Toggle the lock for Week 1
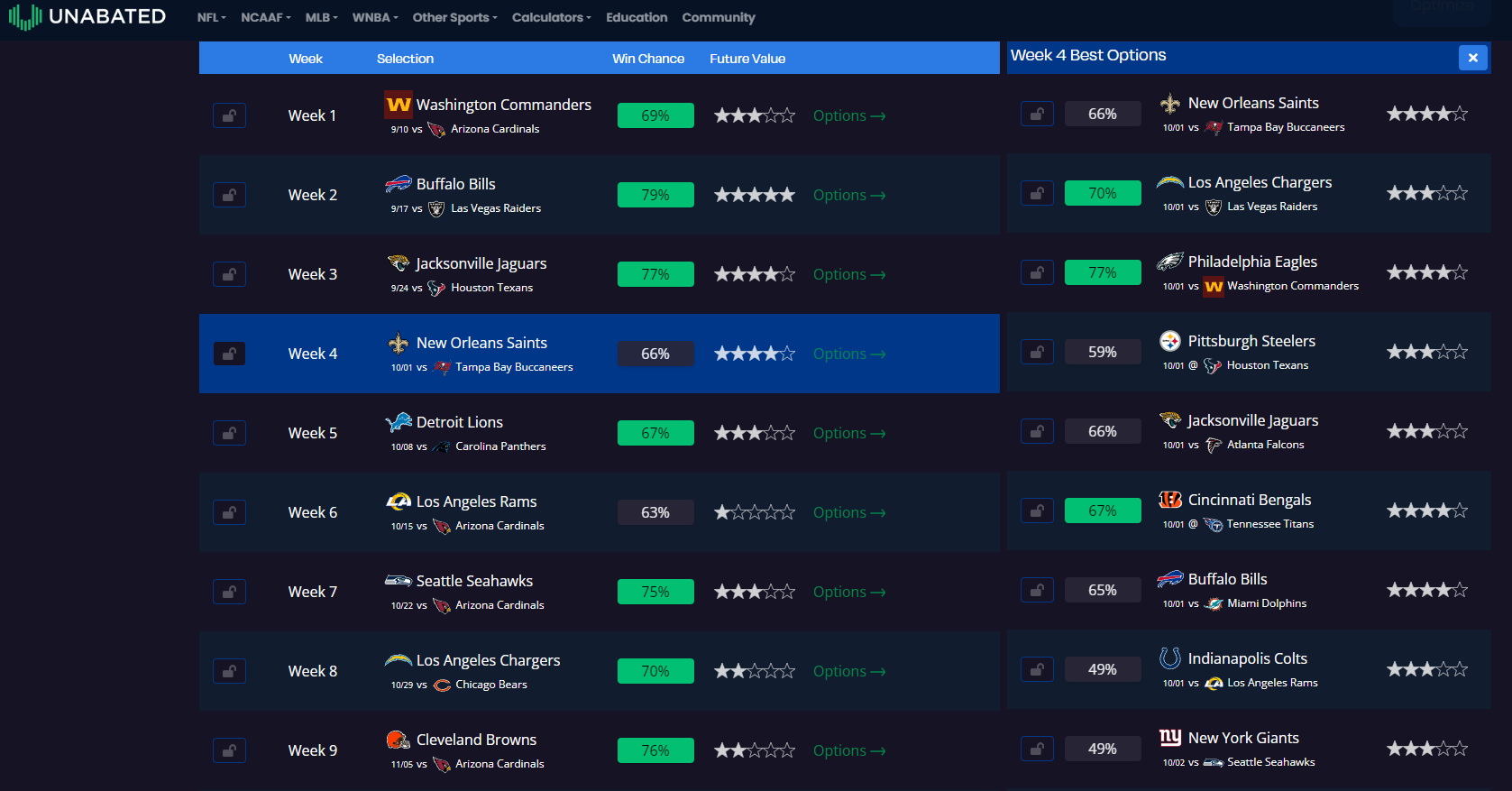1512x791 pixels. pyautogui.click(x=229, y=115)
